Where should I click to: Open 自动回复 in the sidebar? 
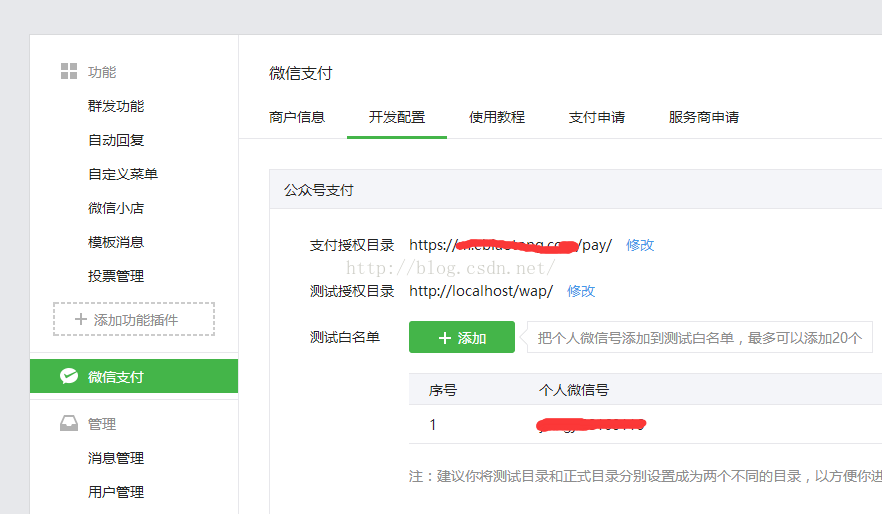[x=116, y=140]
